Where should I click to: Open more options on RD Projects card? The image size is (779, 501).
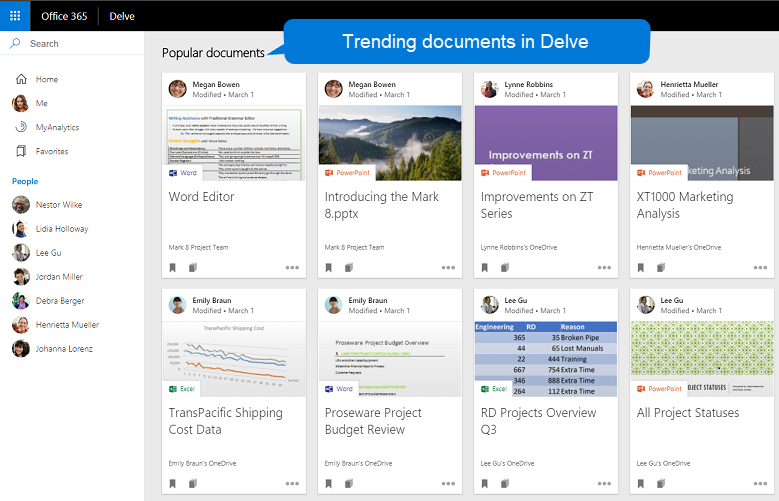point(604,484)
